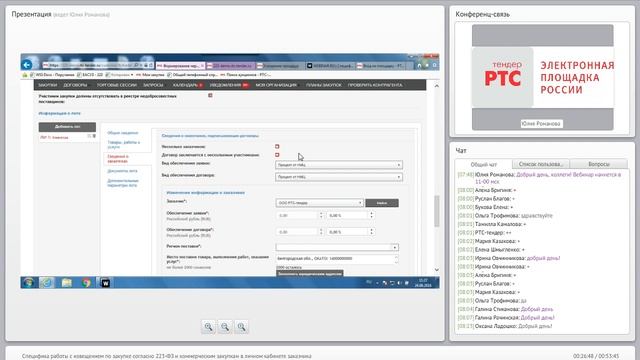The image size is (640, 360).
Task: Click stepper arrows of 'Обеспечение договора' percent field
Action: point(371,232)
